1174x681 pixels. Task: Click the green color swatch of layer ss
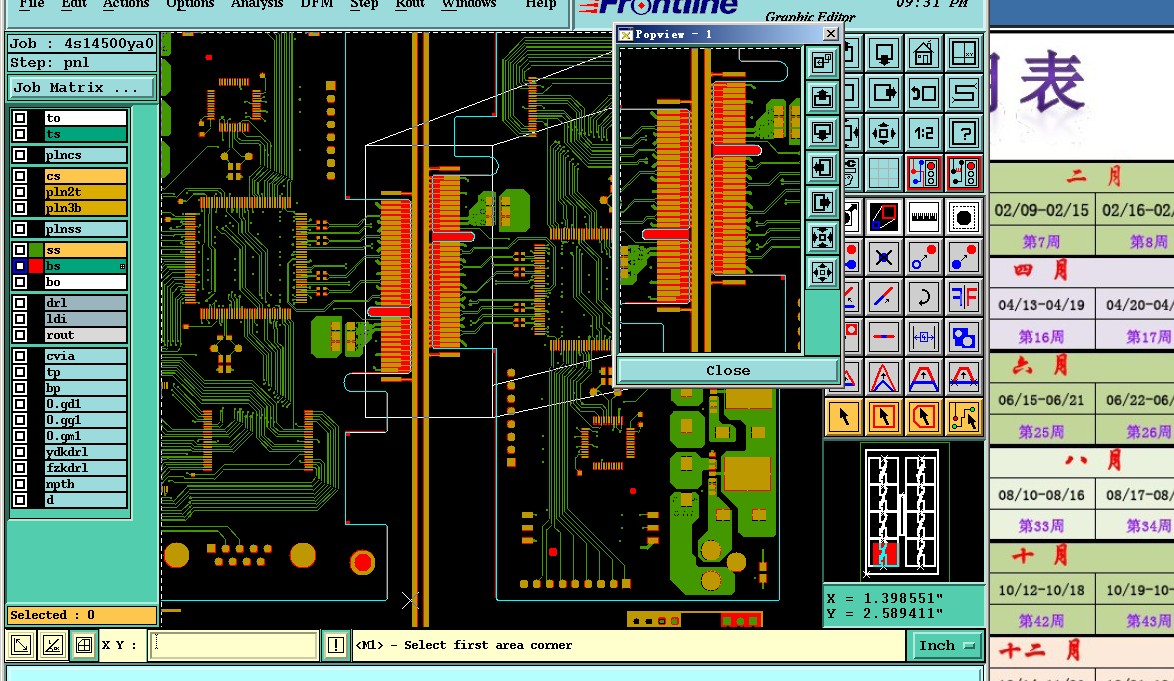click(36, 250)
